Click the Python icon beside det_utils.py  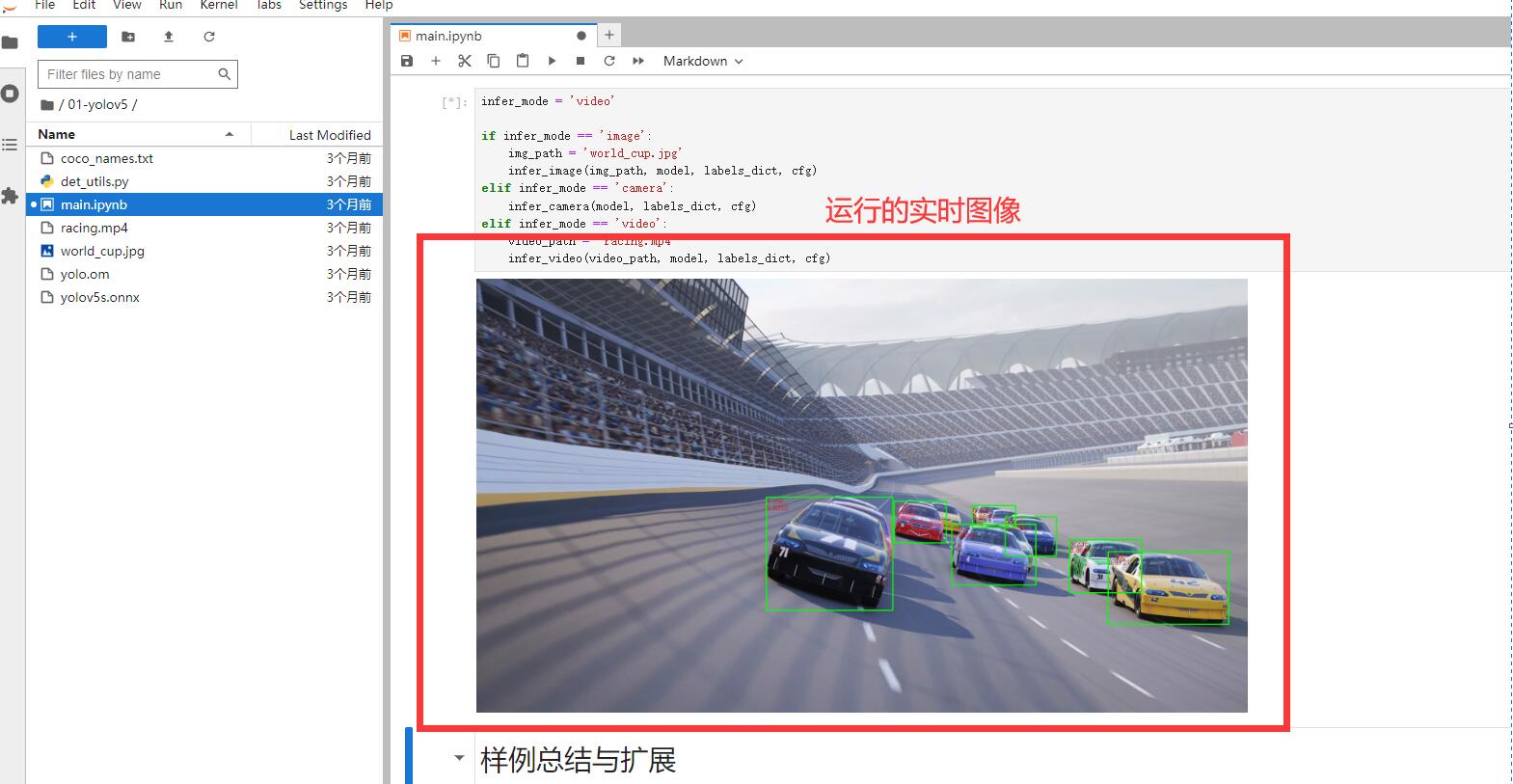46,181
